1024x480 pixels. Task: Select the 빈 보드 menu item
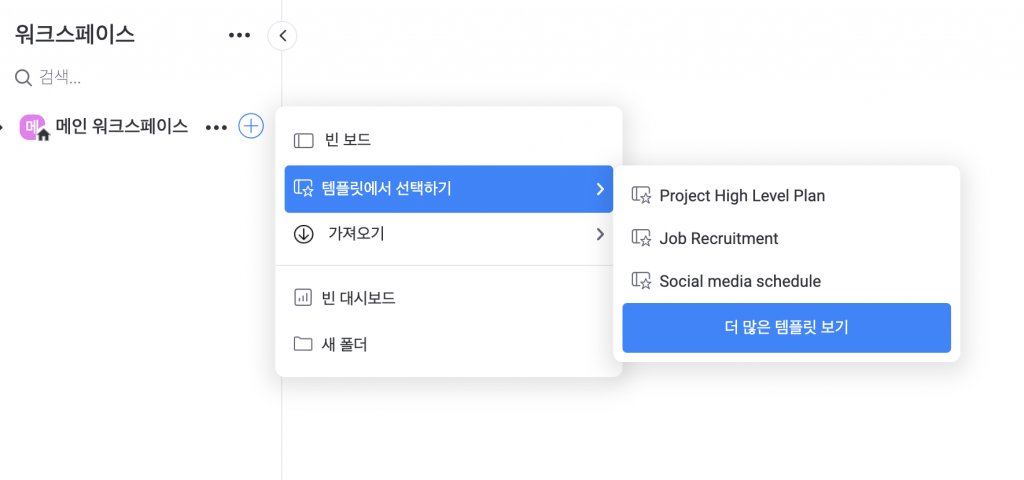coord(449,140)
